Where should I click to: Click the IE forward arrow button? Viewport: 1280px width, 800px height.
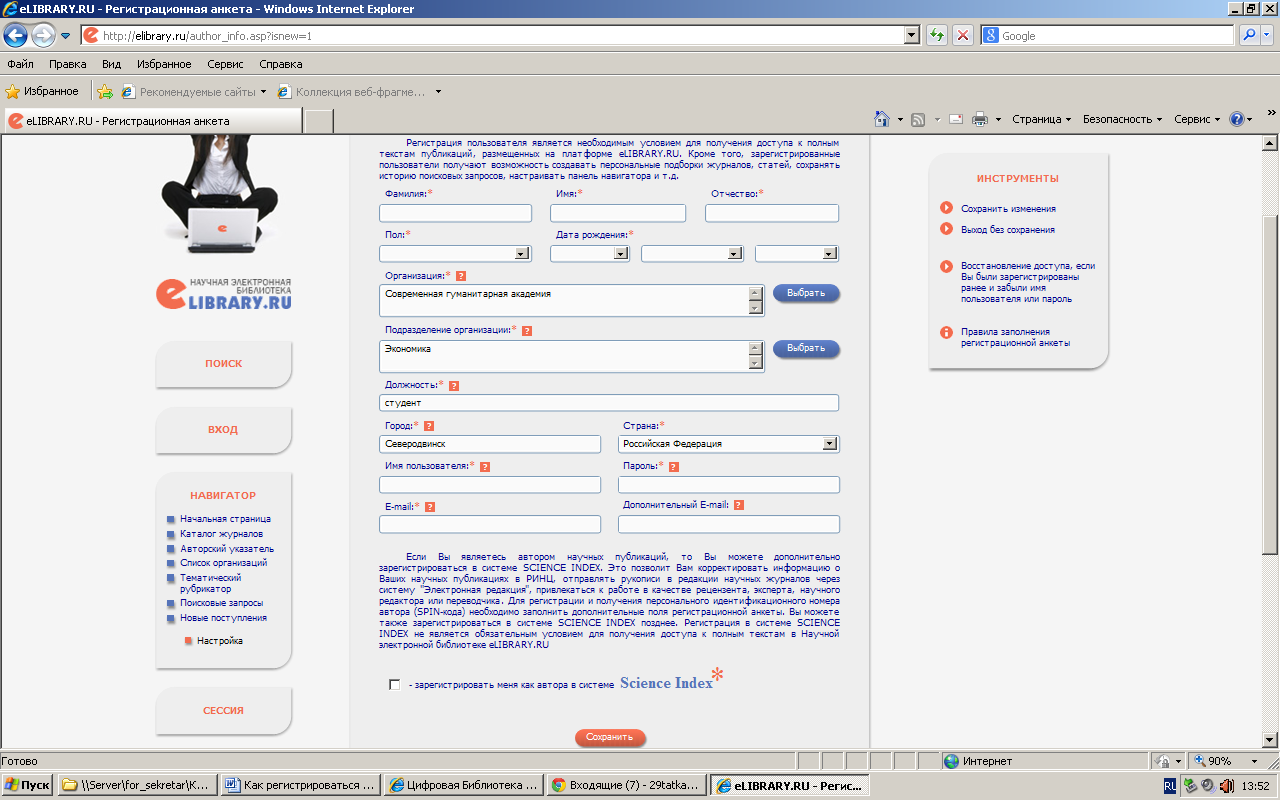pos(43,35)
